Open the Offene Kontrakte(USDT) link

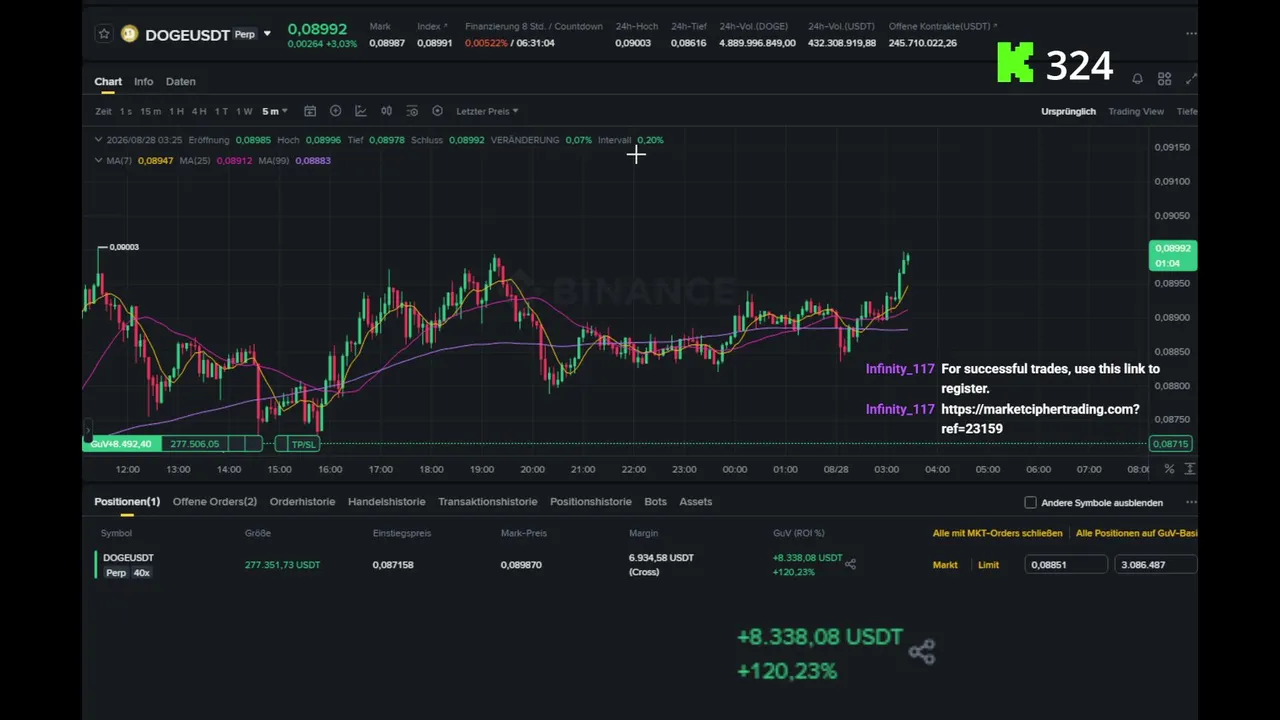point(942,26)
